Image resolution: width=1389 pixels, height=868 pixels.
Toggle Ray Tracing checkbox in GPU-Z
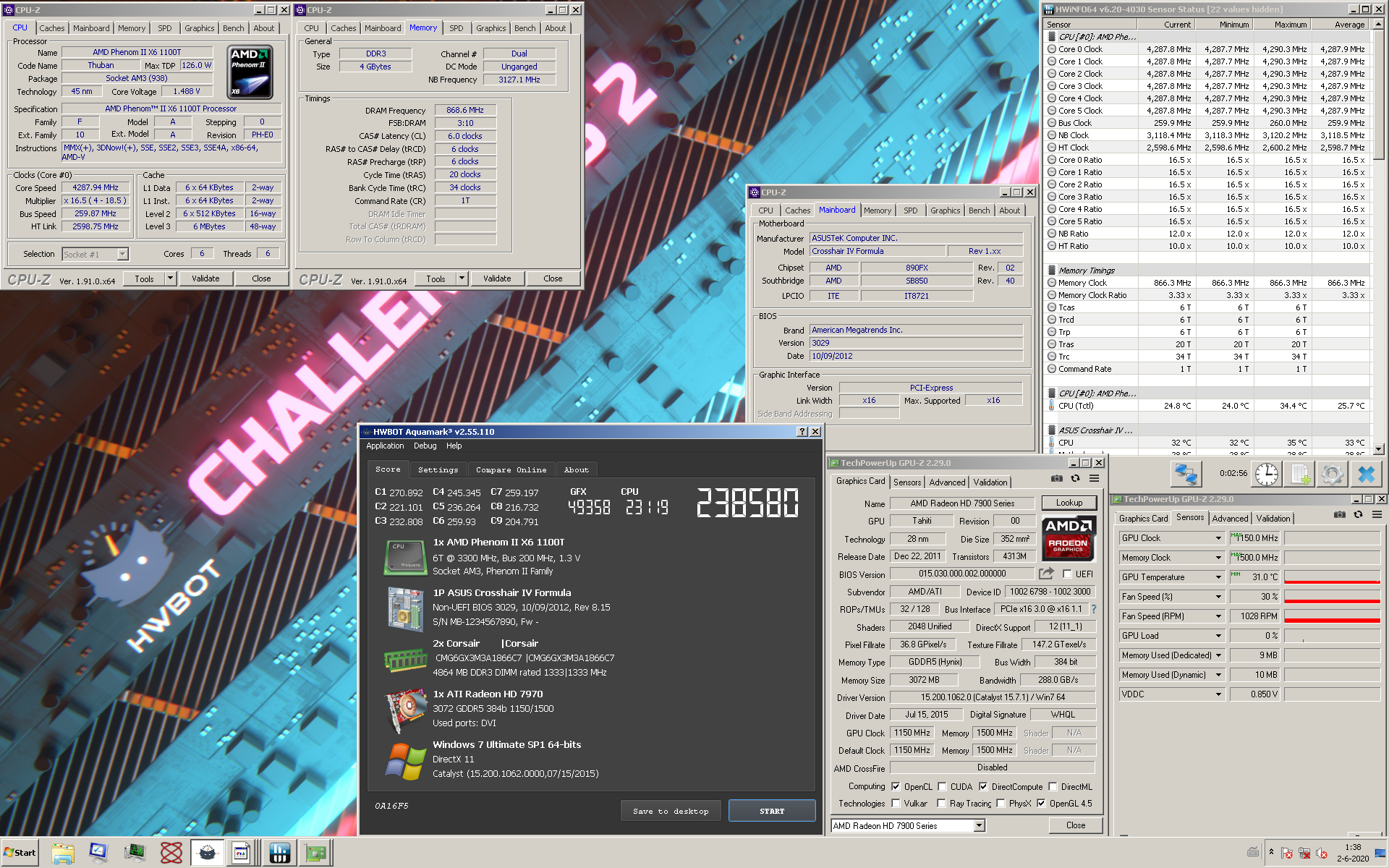tap(941, 804)
